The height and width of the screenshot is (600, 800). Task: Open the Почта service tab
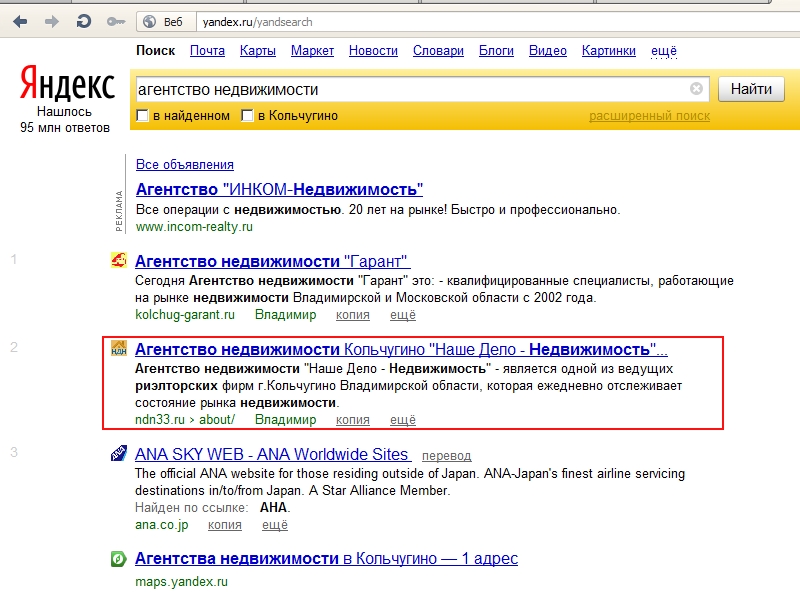point(207,51)
